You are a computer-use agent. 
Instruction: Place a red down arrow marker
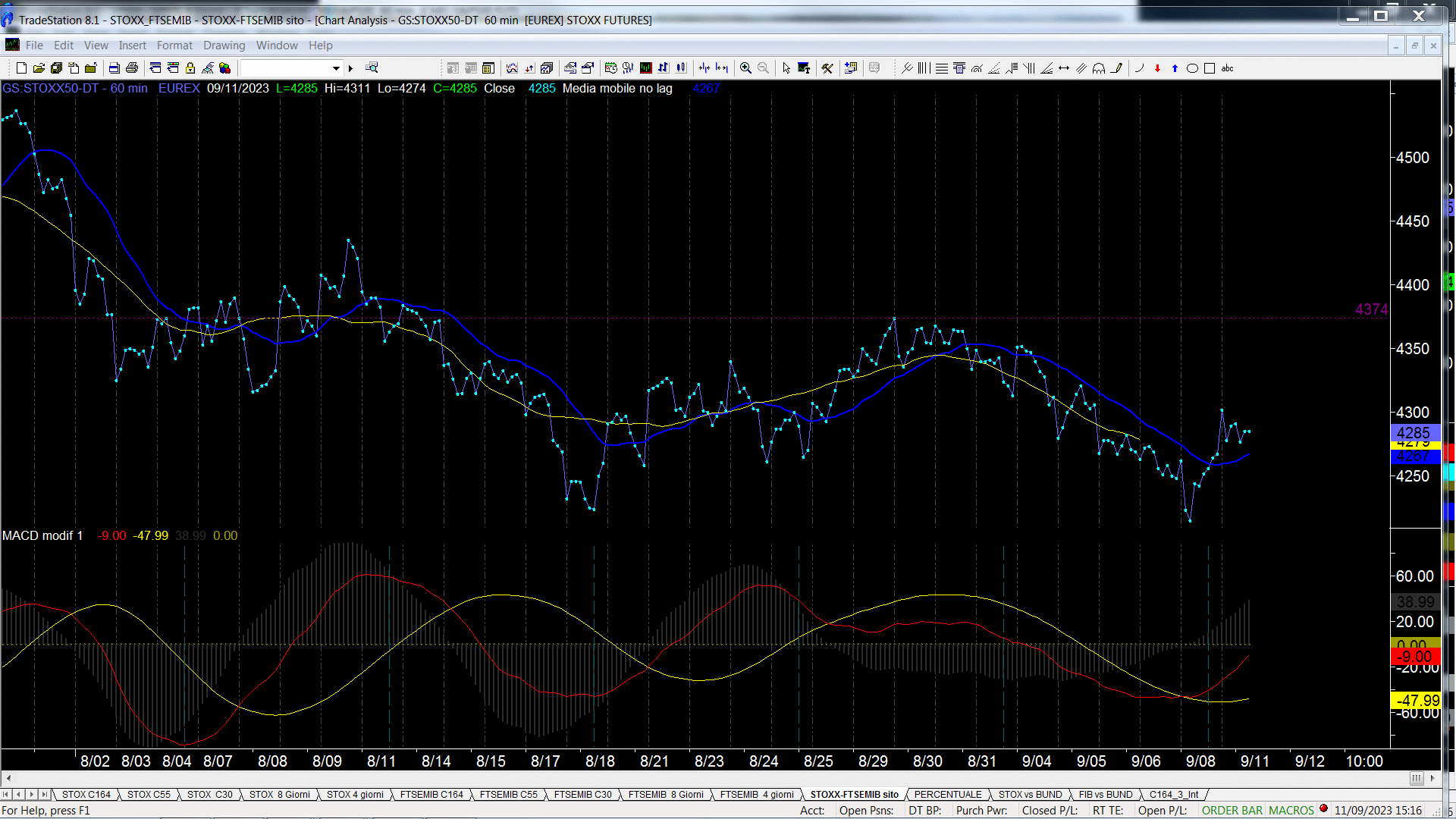[1157, 68]
